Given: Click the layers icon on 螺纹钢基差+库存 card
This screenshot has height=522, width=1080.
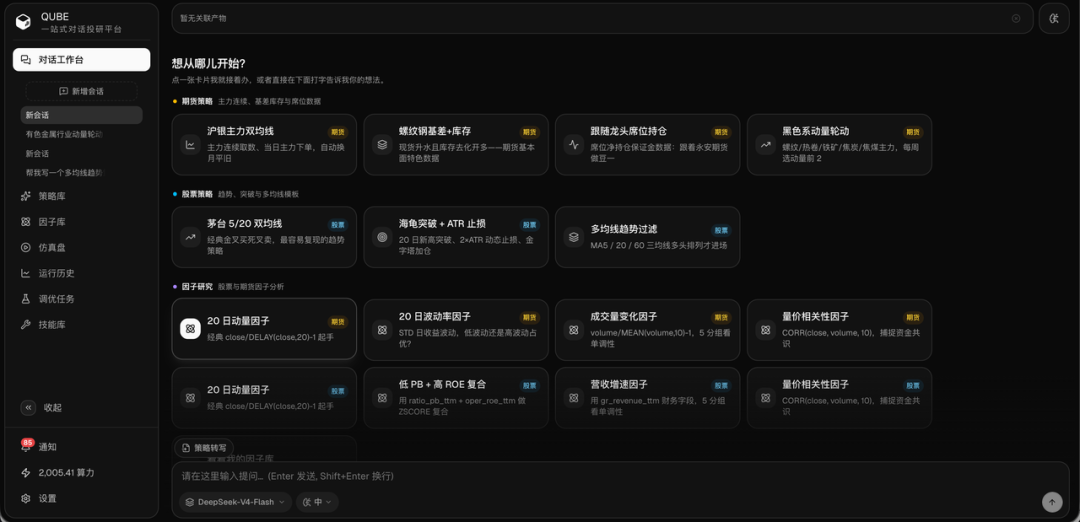Looking at the screenshot, I should 382,145.
